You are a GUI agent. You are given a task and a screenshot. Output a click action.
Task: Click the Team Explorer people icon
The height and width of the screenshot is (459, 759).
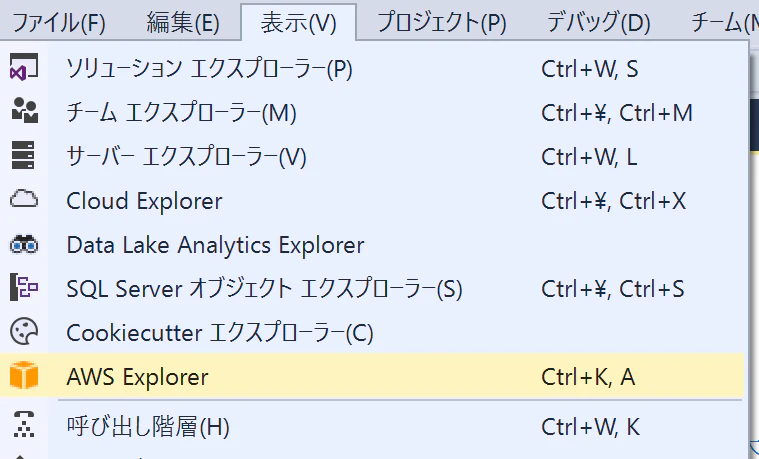pos(24,111)
